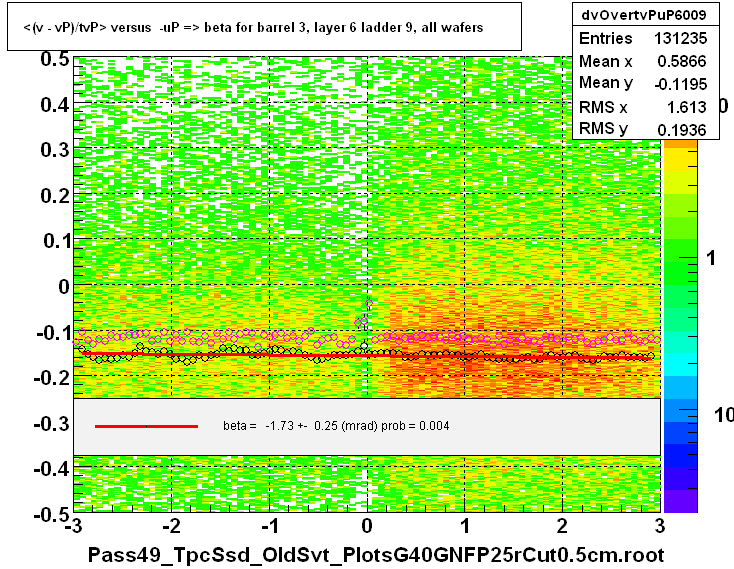Click the Pass49_TpcSsd_OldSvt root file label
734x569 pixels.
[375, 555]
